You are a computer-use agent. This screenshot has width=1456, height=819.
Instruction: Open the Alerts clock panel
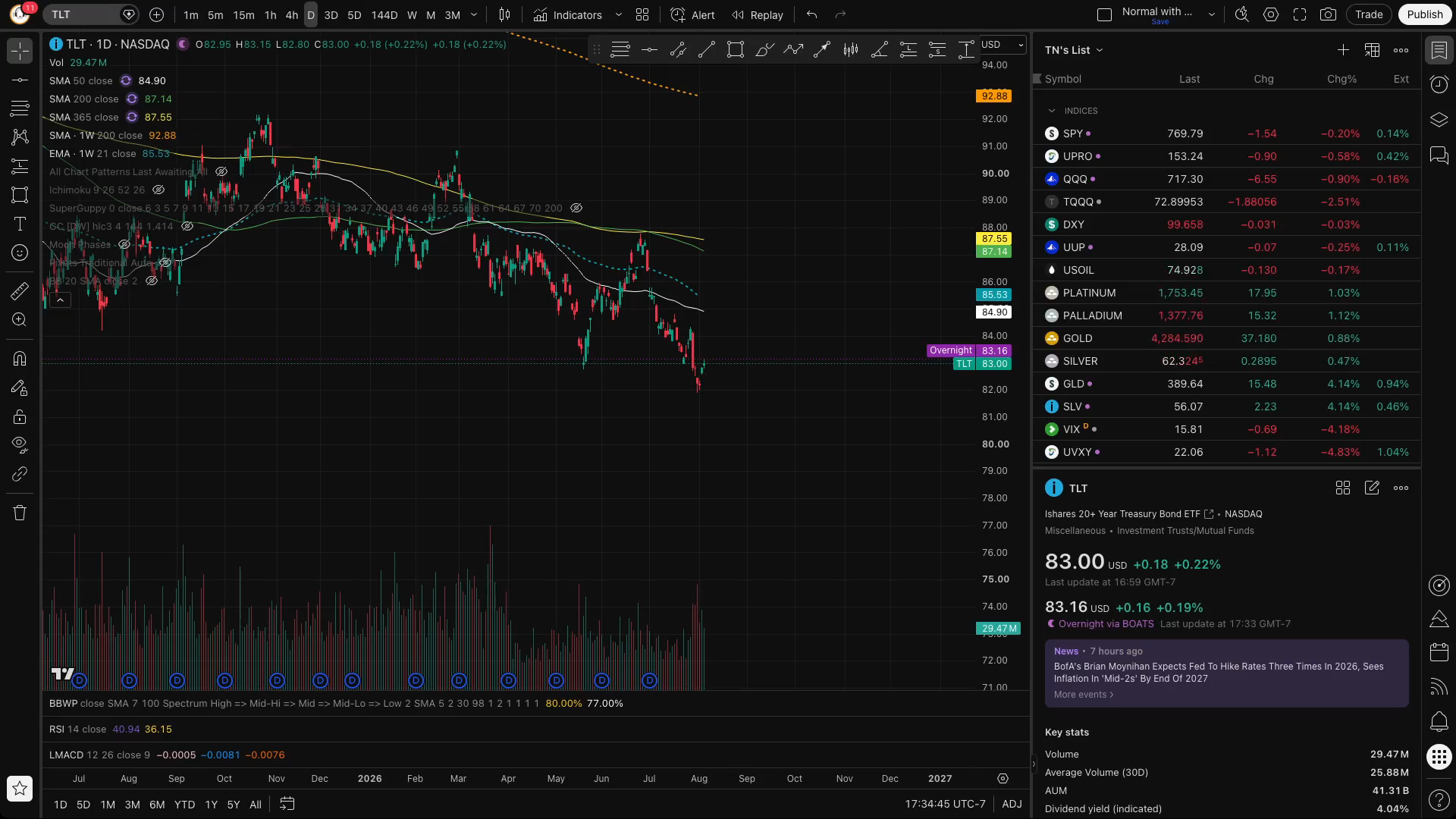(1439, 84)
